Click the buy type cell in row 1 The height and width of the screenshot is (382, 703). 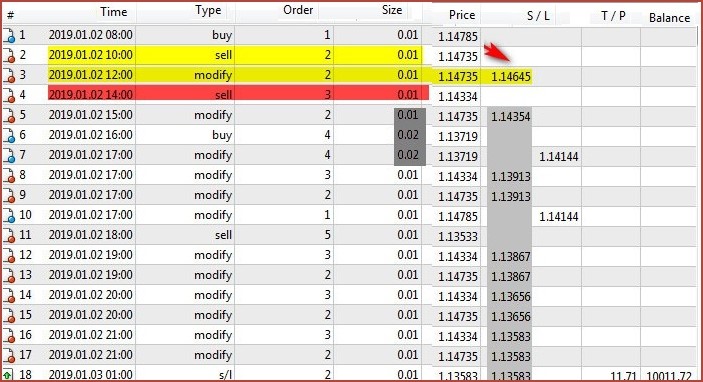coord(222,35)
